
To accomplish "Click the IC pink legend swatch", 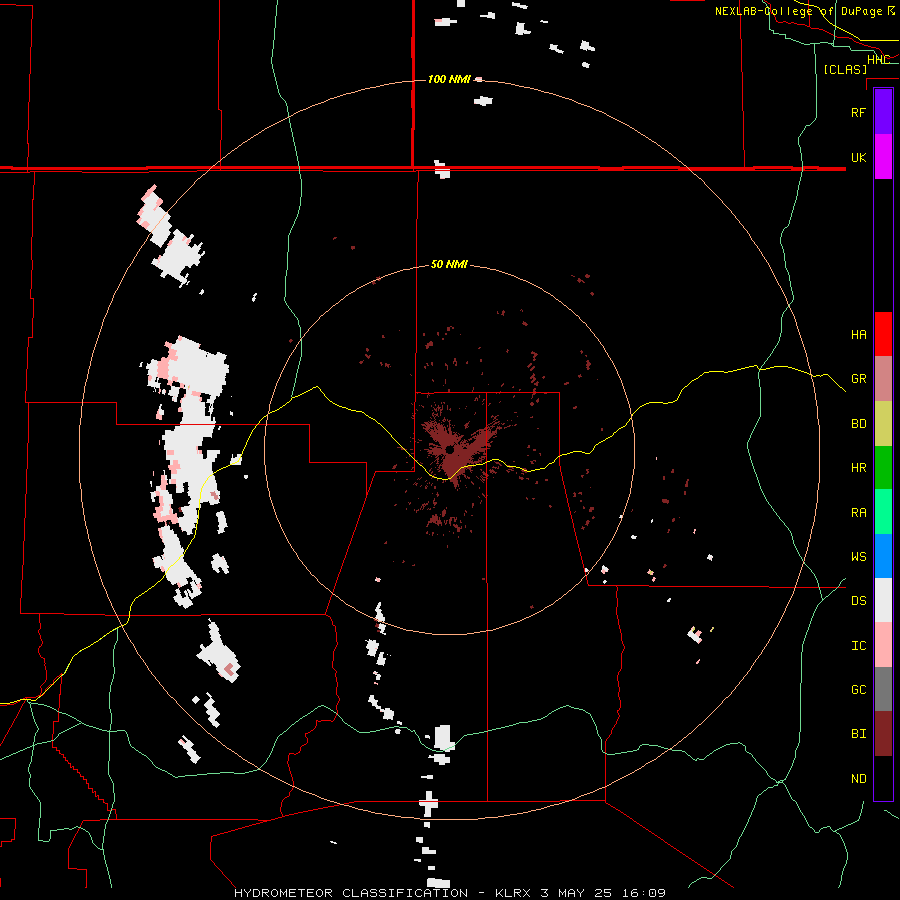I will point(883,645).
